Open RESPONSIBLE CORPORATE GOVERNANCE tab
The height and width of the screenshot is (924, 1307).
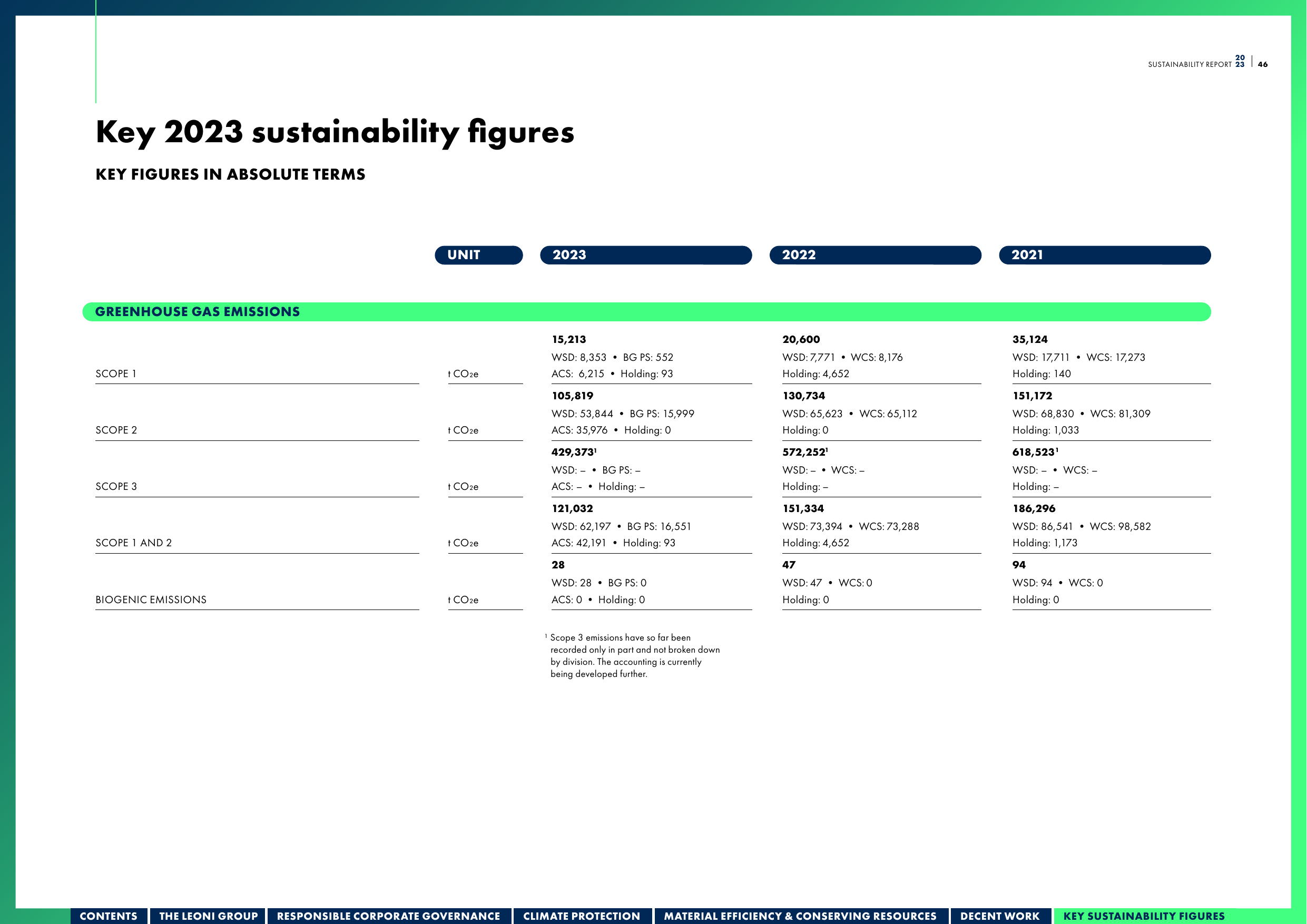click(389, 916)
